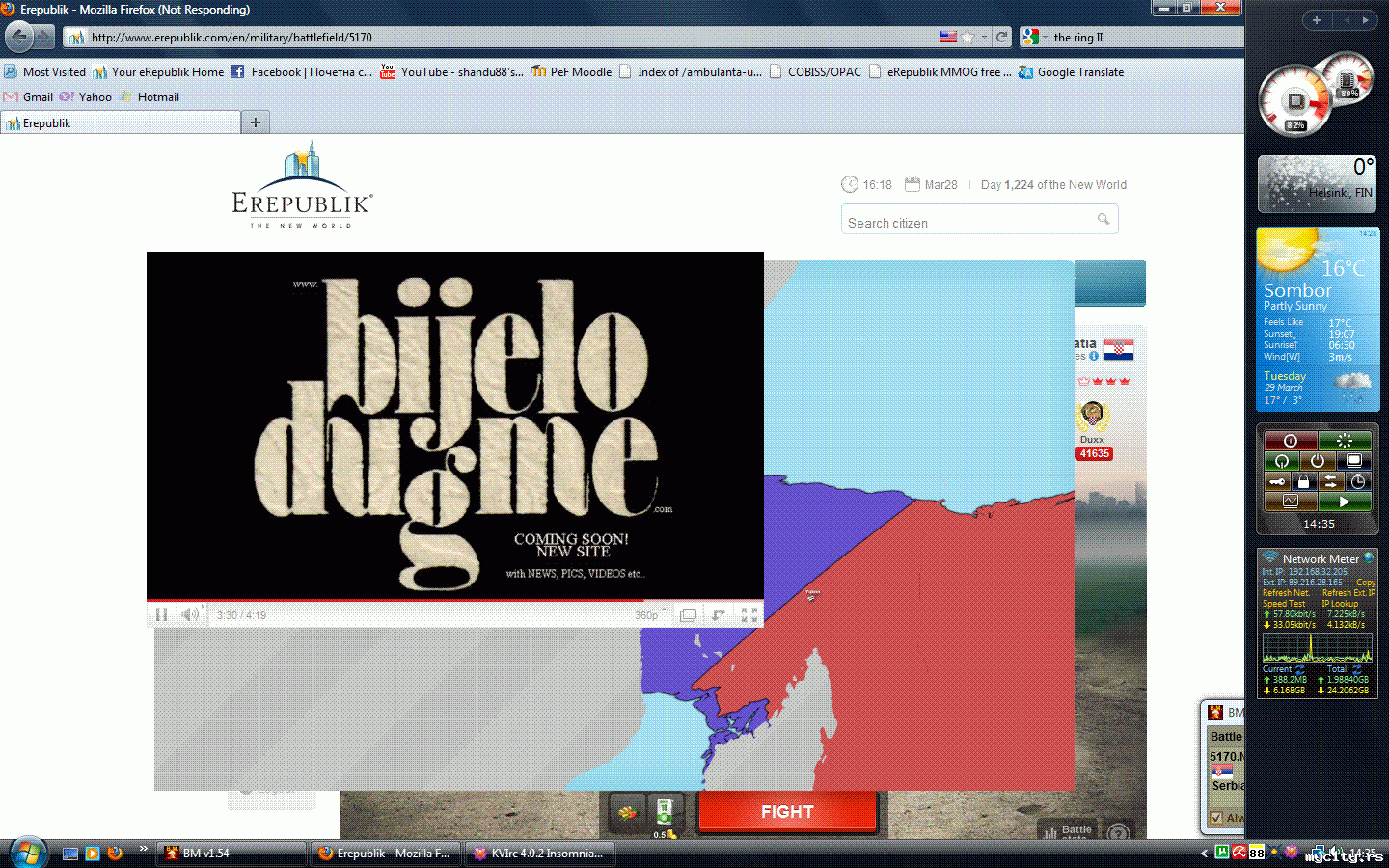The width and height of the screenshot is (1389, 868).
Task: Open the YouTube shandu88 bookmark
Action: coord(452,71)
